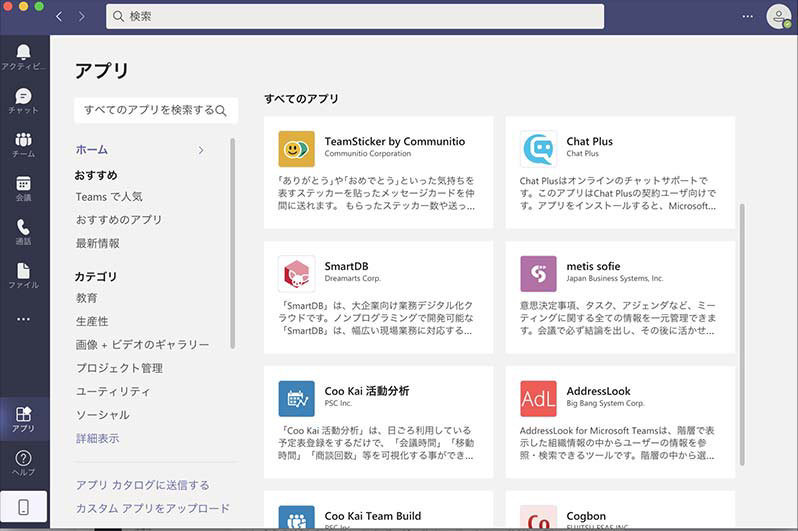The width and height of the screenshot is (798, 531).
Task: Open the Chat Plus app title
Action: [x=589, y=142]
